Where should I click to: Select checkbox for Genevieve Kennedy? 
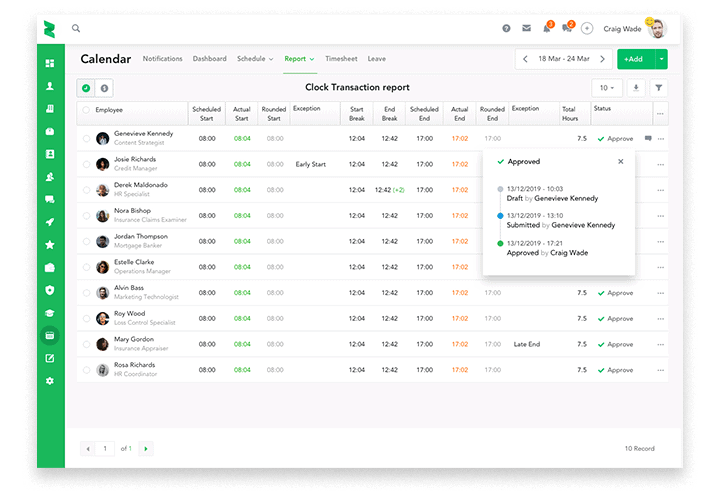87,138
